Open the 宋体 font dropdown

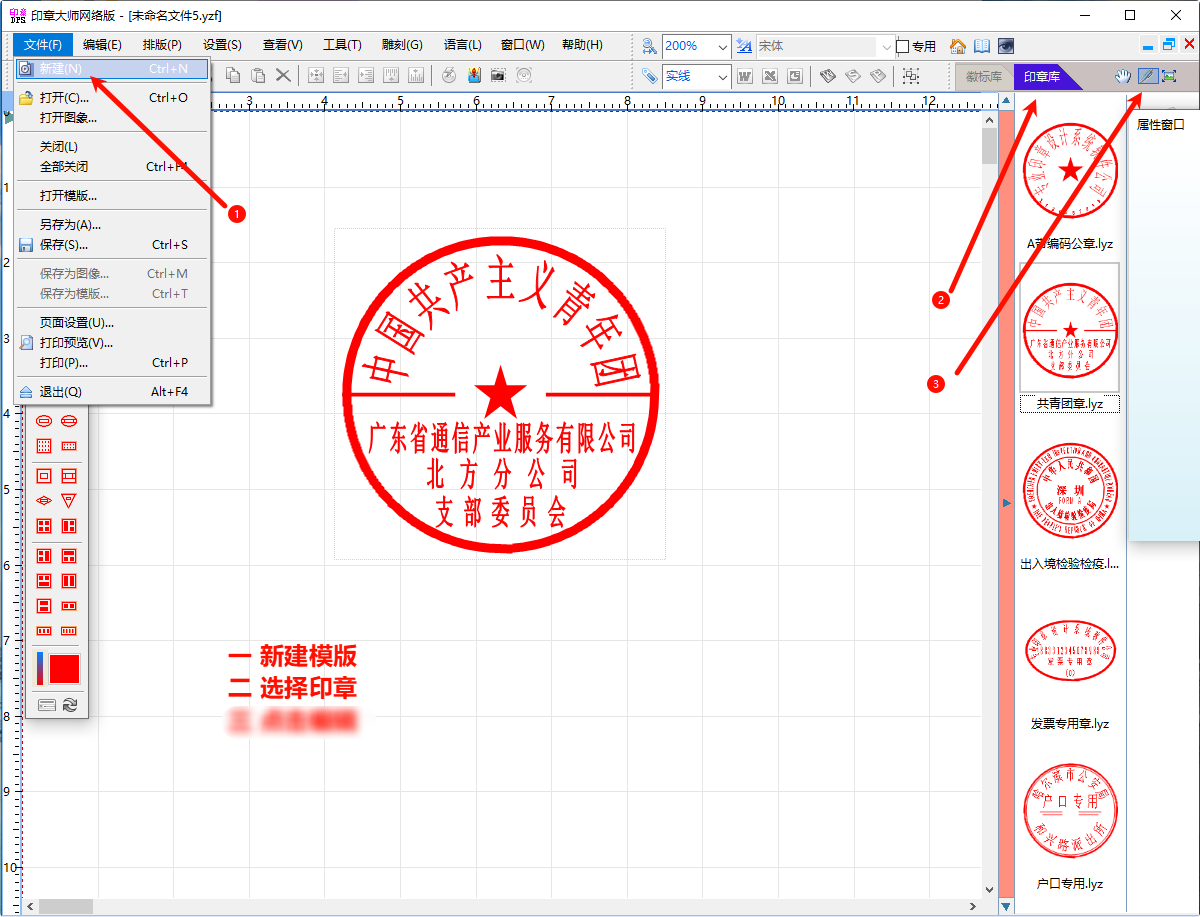click(x=886, y=46)
